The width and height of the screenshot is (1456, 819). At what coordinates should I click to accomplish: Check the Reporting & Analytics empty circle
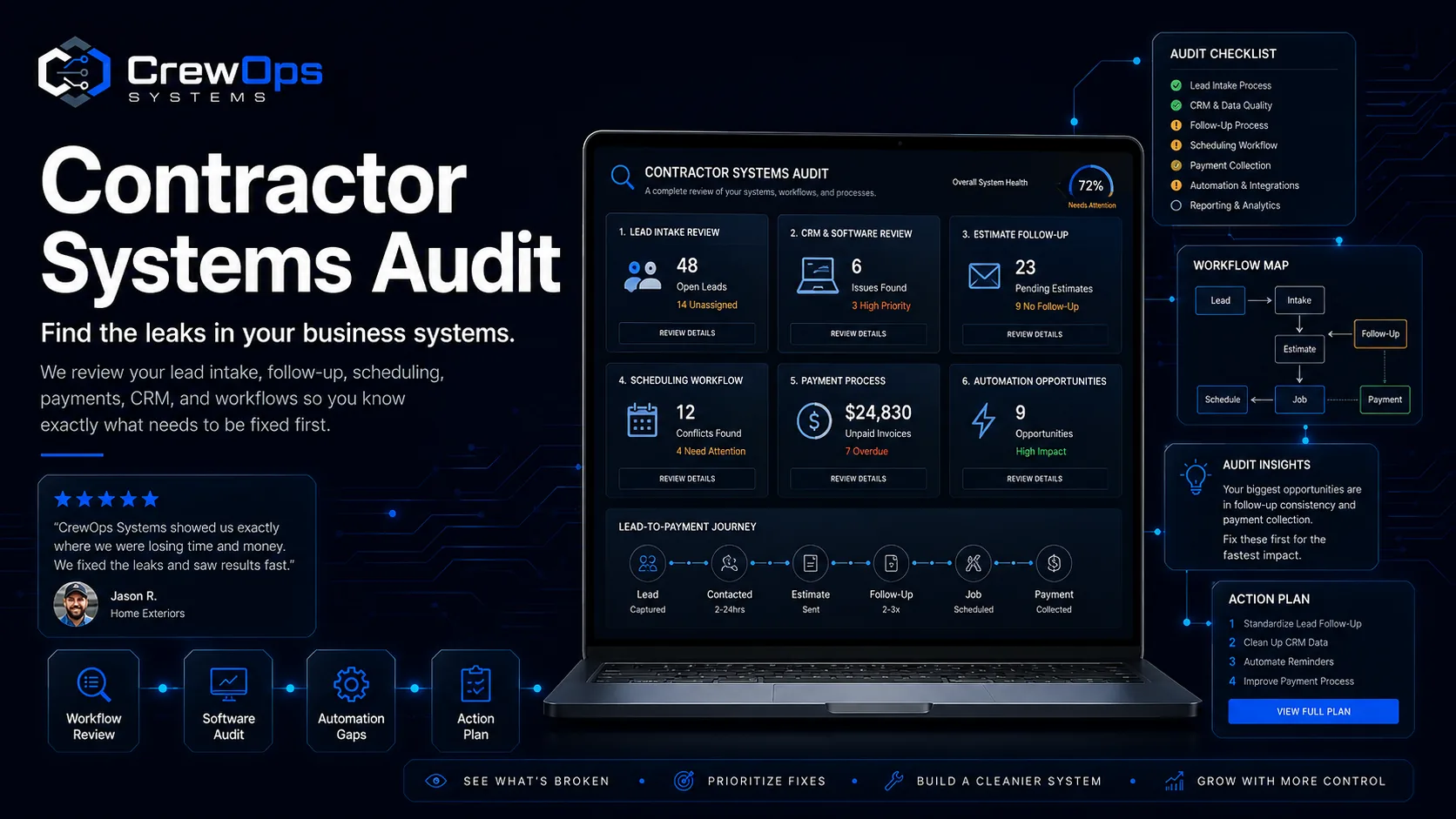(1176, 205)
